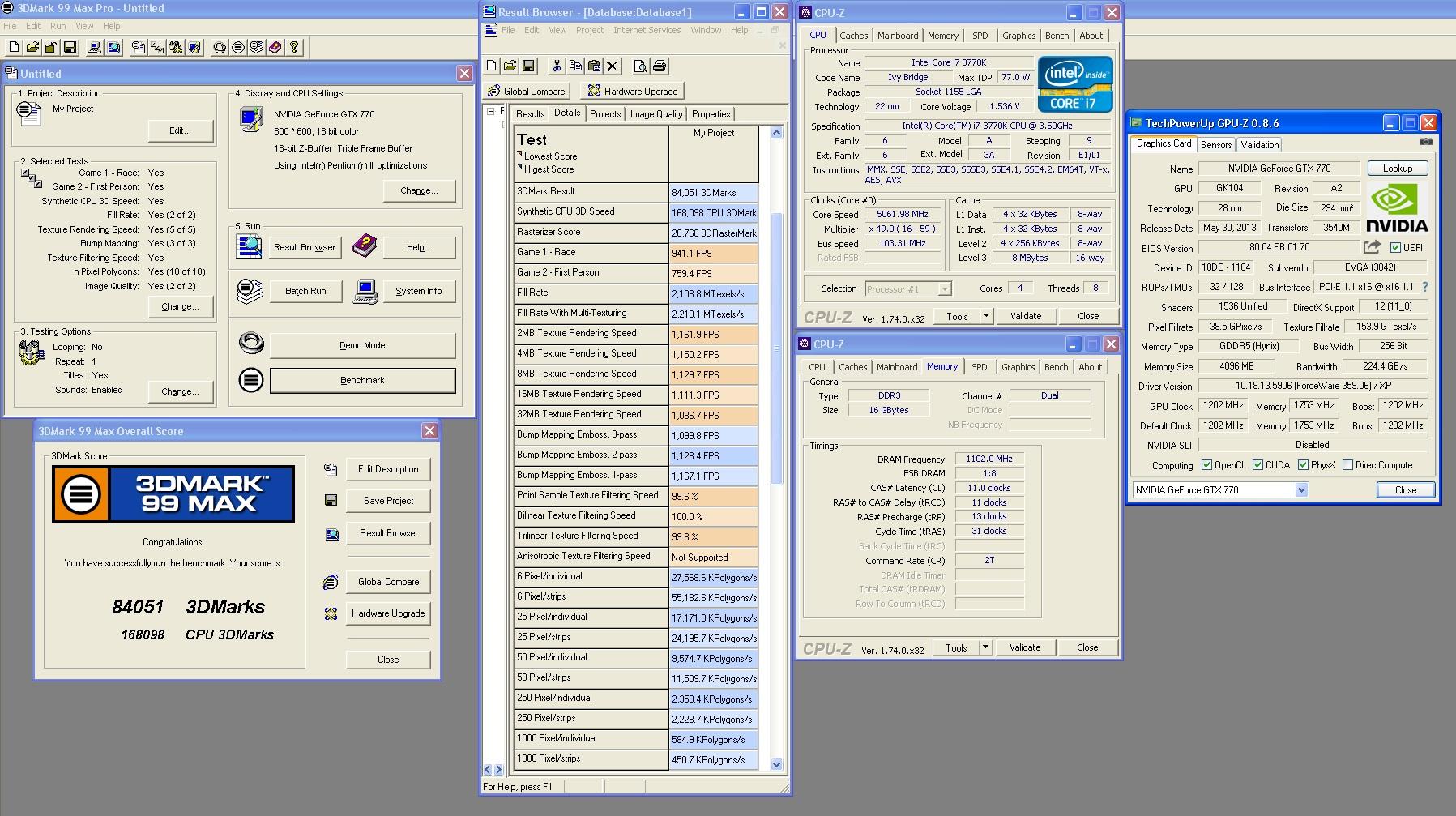Click the Copy icon in Result Browser toolbar

click(x=575, y=66)
